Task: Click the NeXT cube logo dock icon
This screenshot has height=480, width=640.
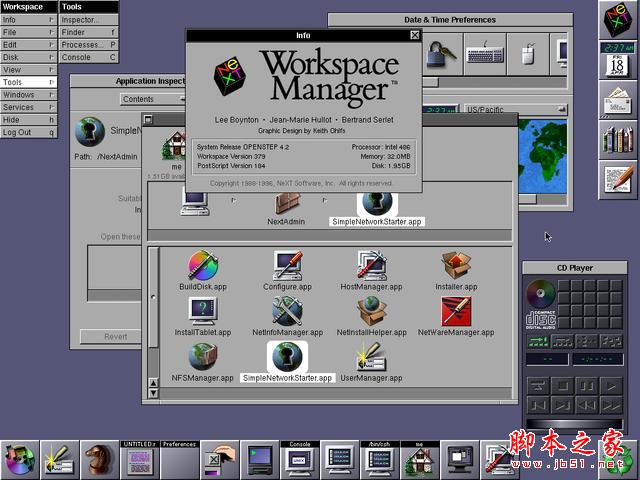Action: [618, 20]
